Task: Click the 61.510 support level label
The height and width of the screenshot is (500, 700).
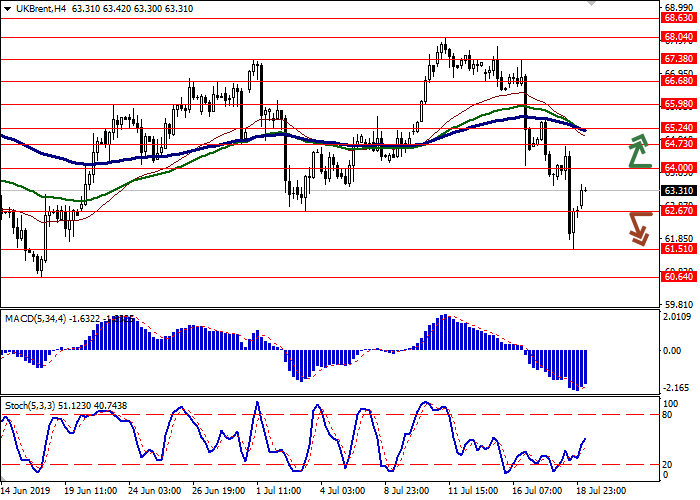Action: coord(678,249)
